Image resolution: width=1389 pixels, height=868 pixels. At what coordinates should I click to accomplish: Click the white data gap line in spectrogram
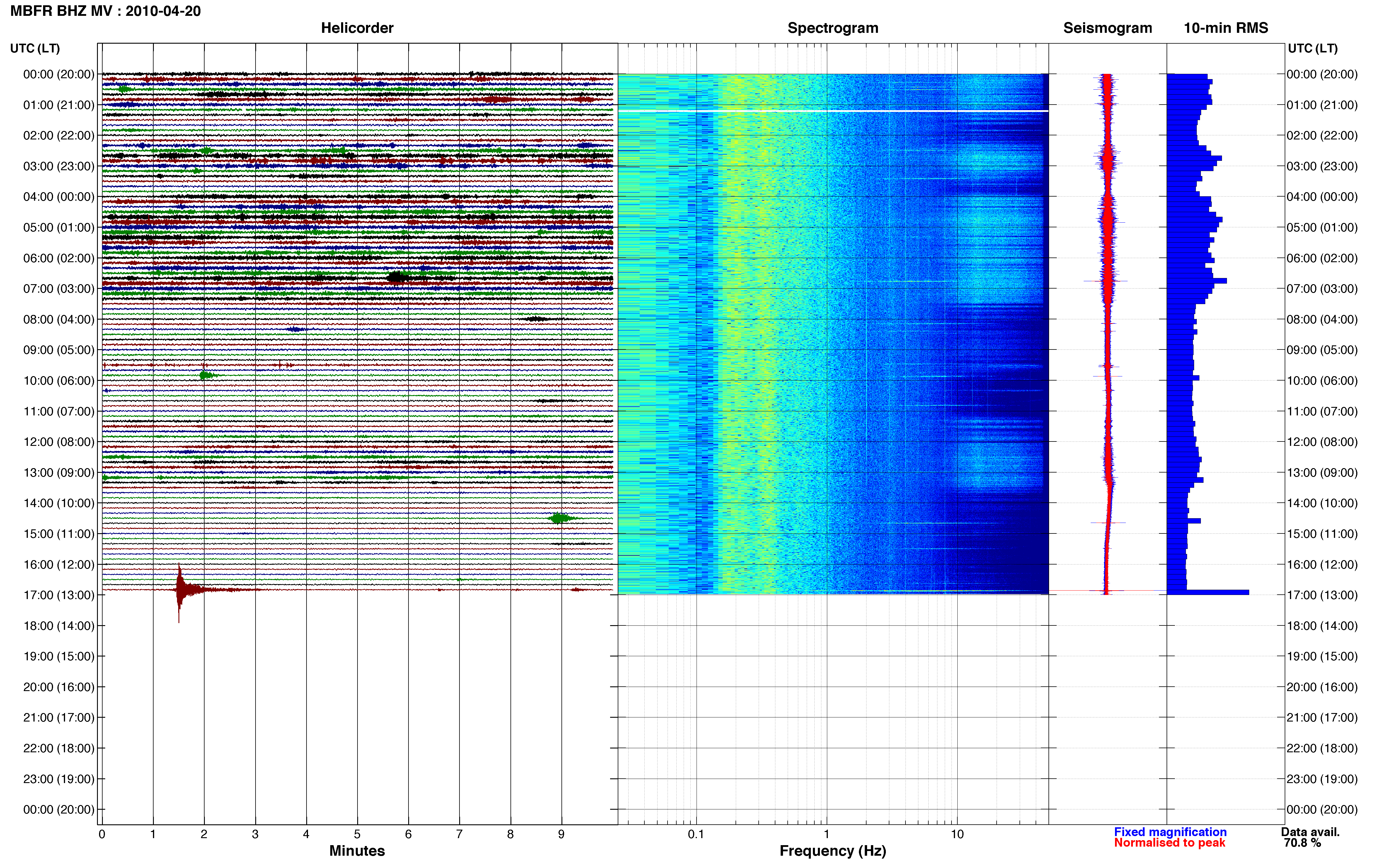click(x=833, y=110)
